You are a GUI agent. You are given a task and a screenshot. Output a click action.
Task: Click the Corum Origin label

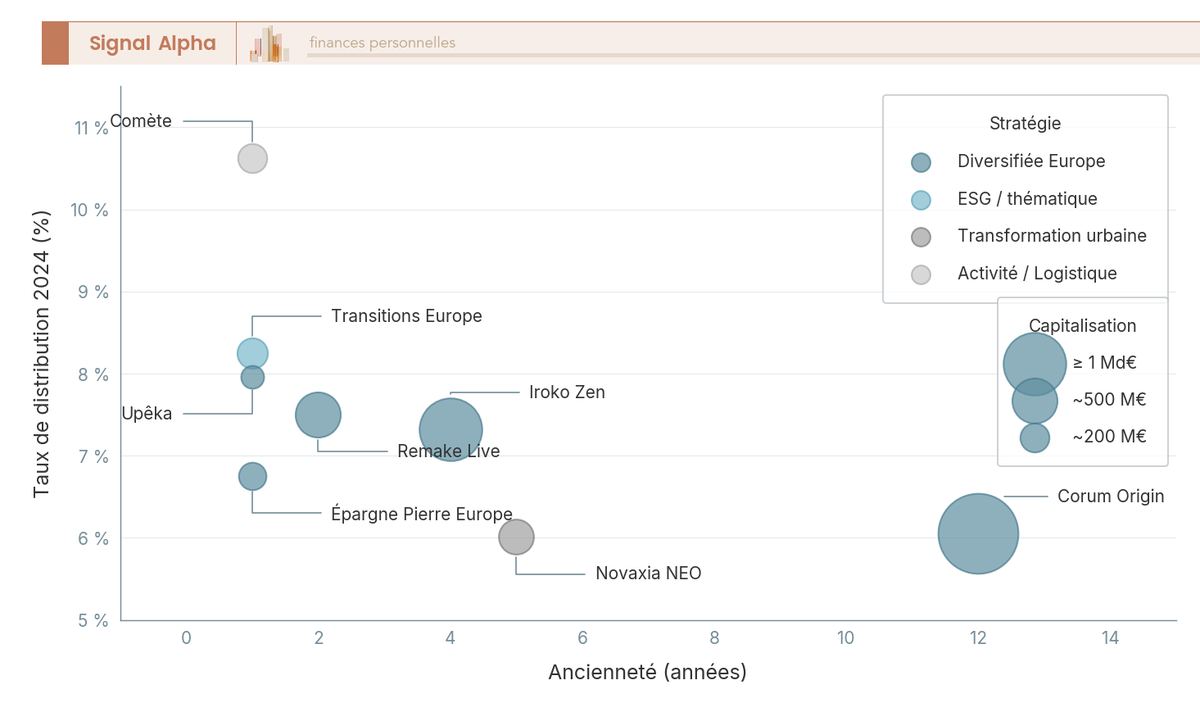pyautogui.click(x=1111, y=496)
